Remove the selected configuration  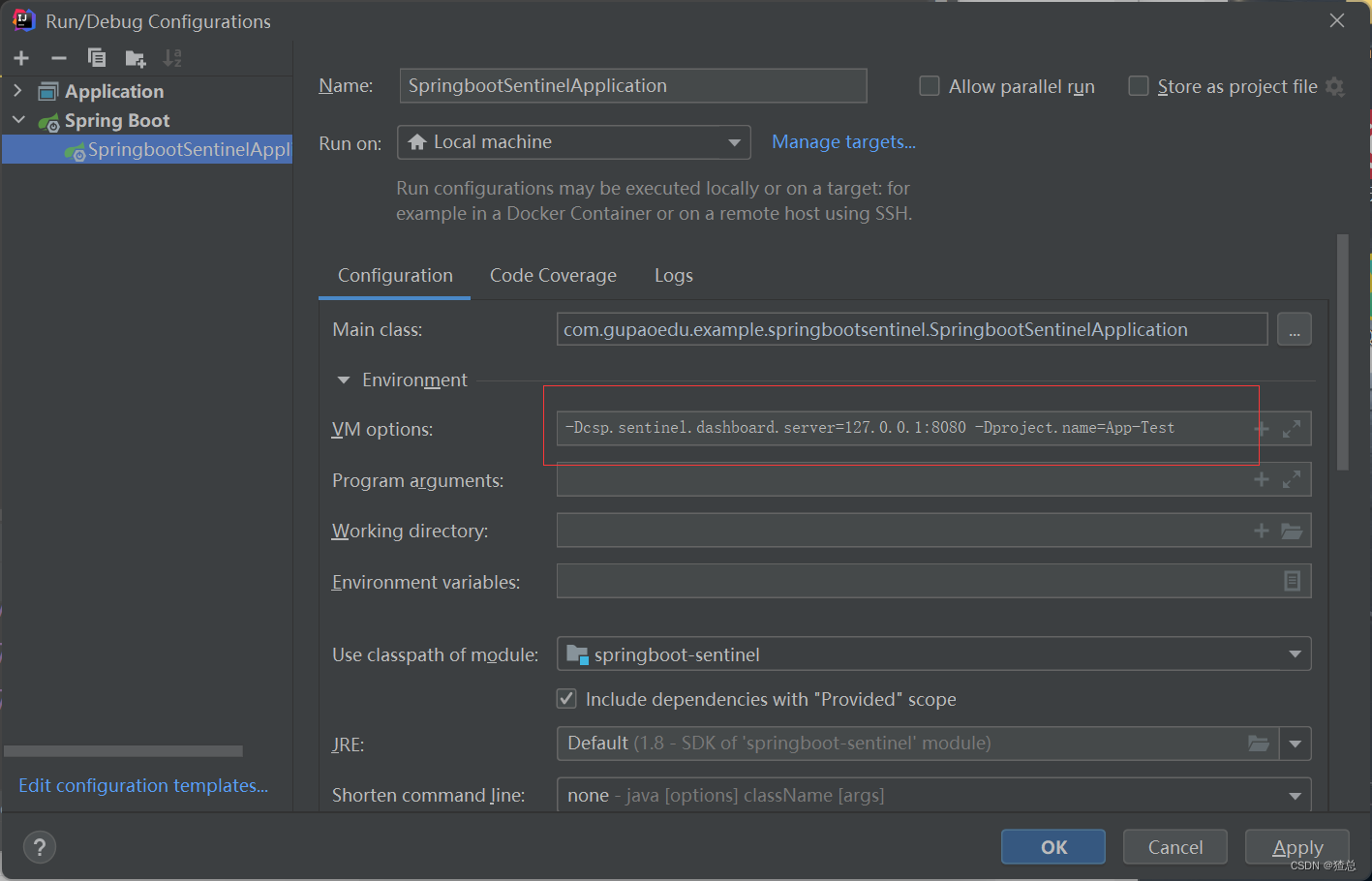[x=59, y=58]
